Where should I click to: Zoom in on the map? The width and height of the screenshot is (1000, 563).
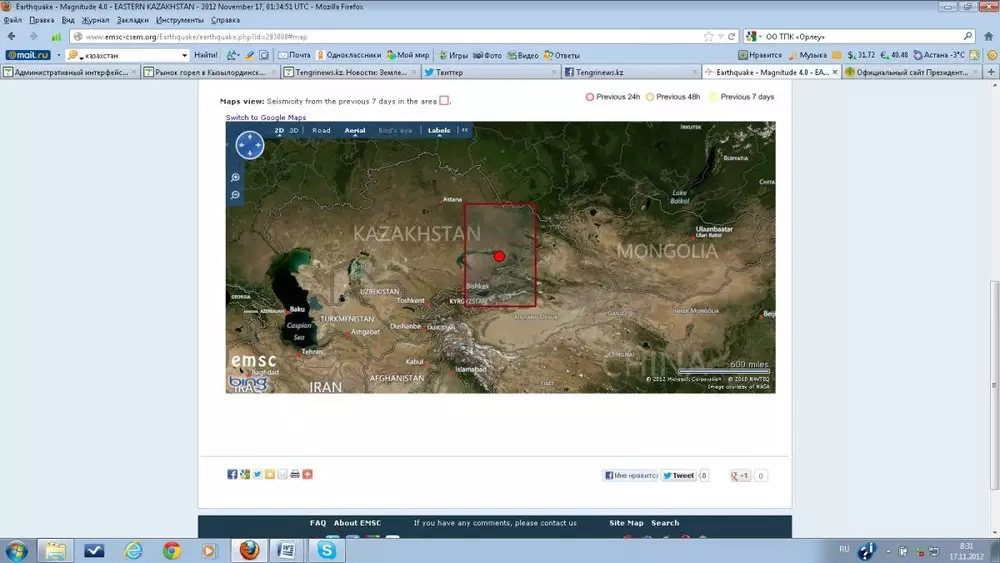click(x=236, y=177)
